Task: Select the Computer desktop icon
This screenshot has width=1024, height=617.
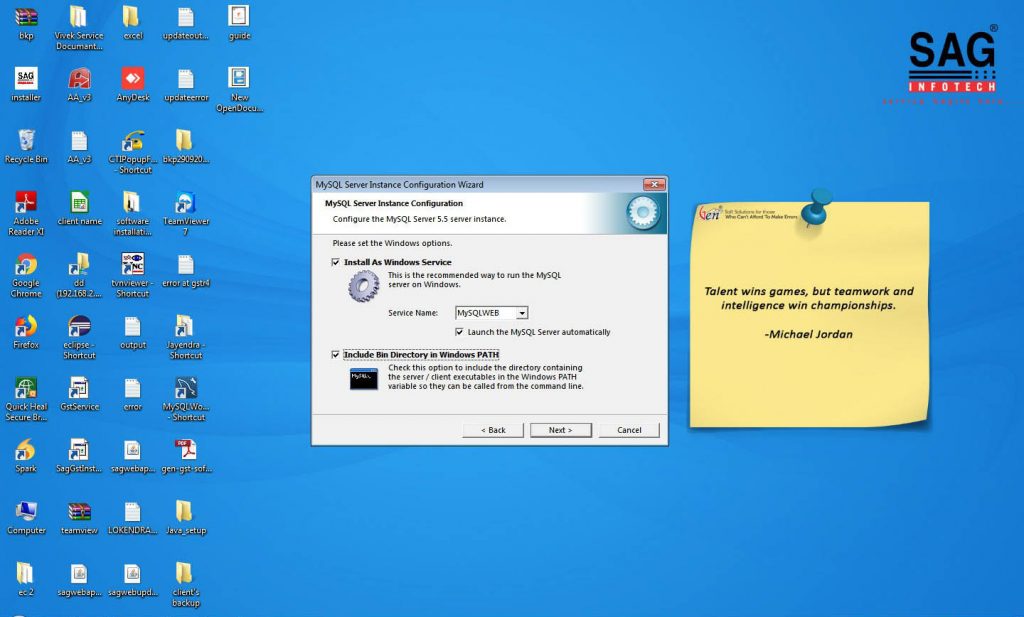Action: point(26,512)
